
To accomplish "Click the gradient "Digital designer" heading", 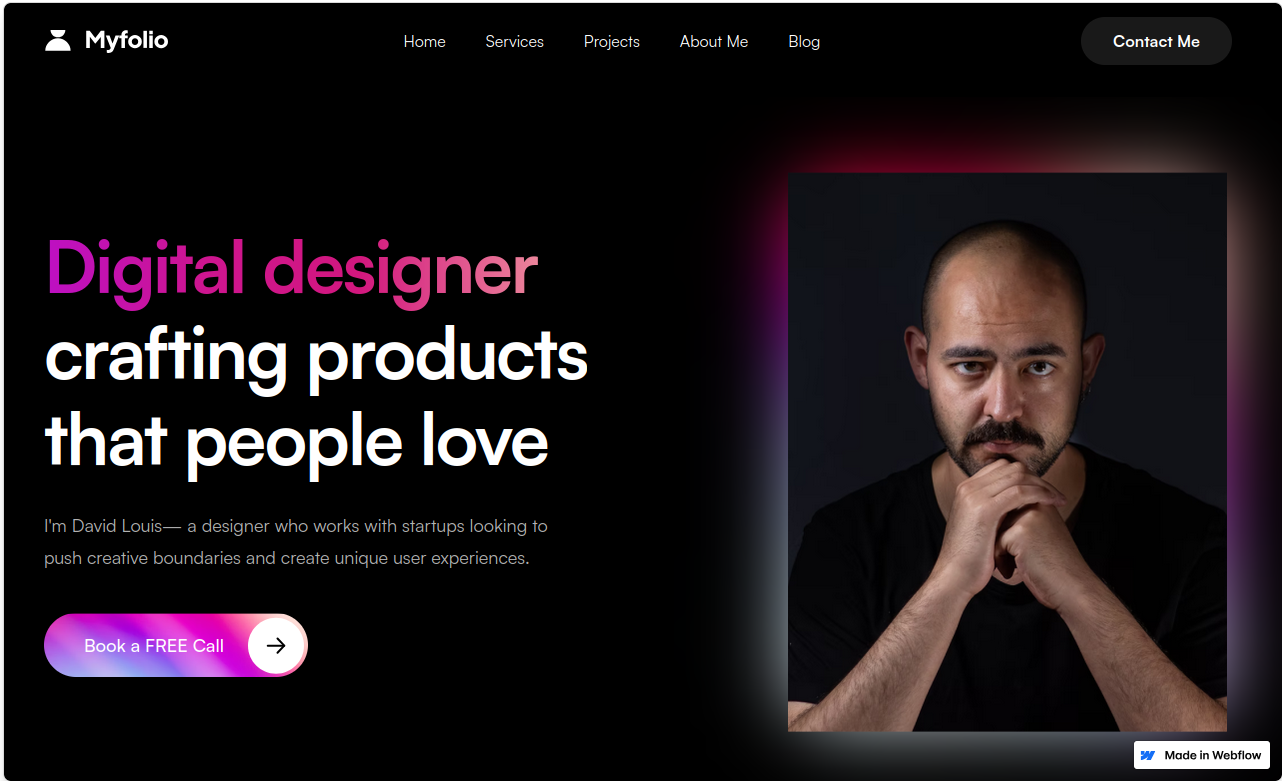I will point(292,268).
